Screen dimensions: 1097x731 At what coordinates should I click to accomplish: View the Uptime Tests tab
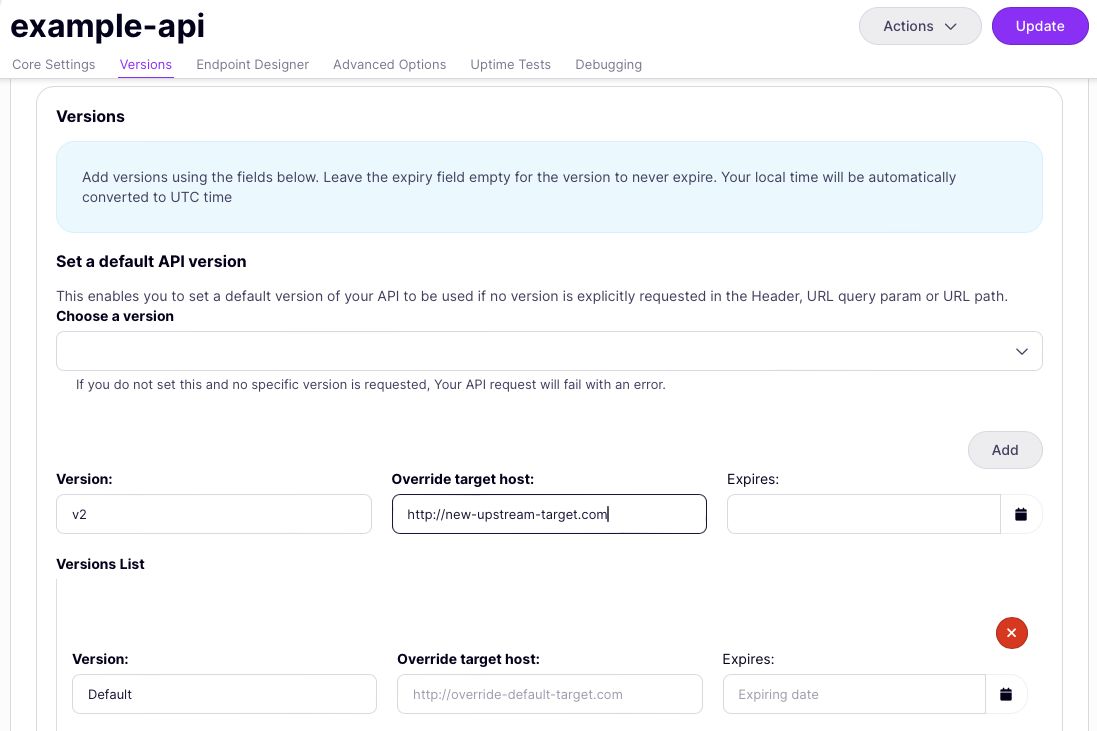(x=510, y=64)
